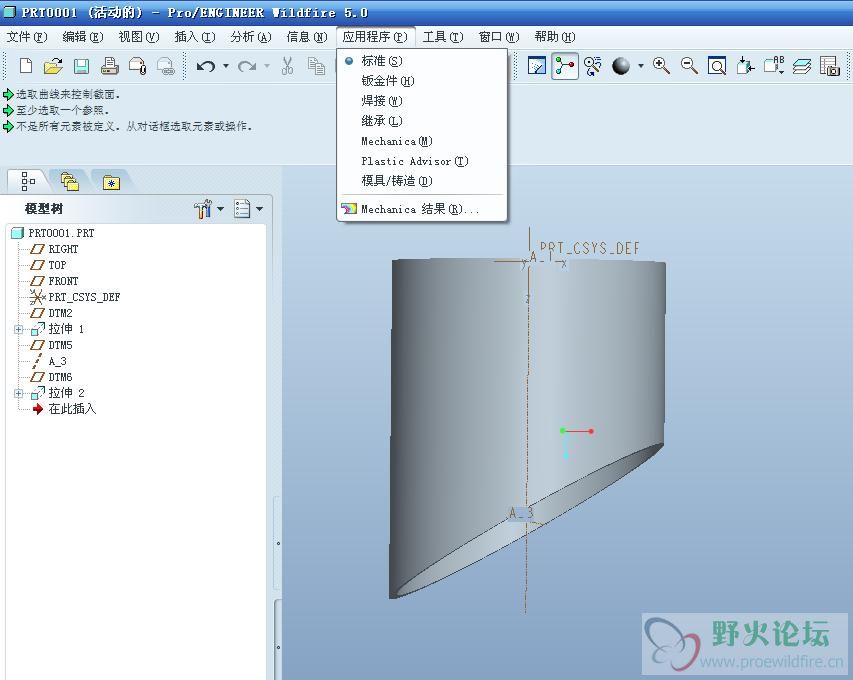Click the A_3 axis label on model

tap(521, 512)
